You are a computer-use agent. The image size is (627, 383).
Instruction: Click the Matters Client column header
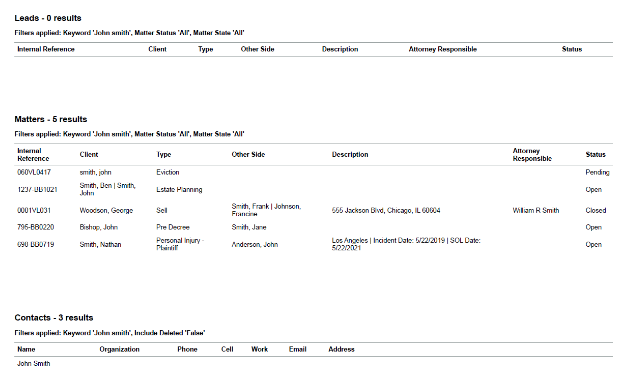click(x=89, y=154)
